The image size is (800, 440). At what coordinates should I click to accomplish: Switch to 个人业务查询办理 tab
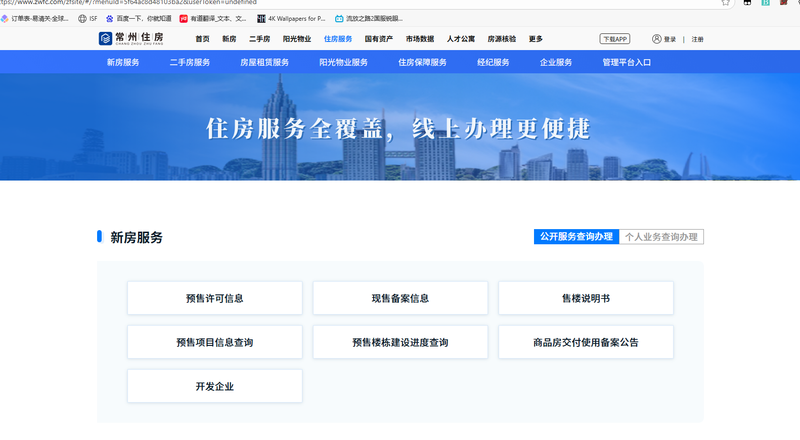661,237
